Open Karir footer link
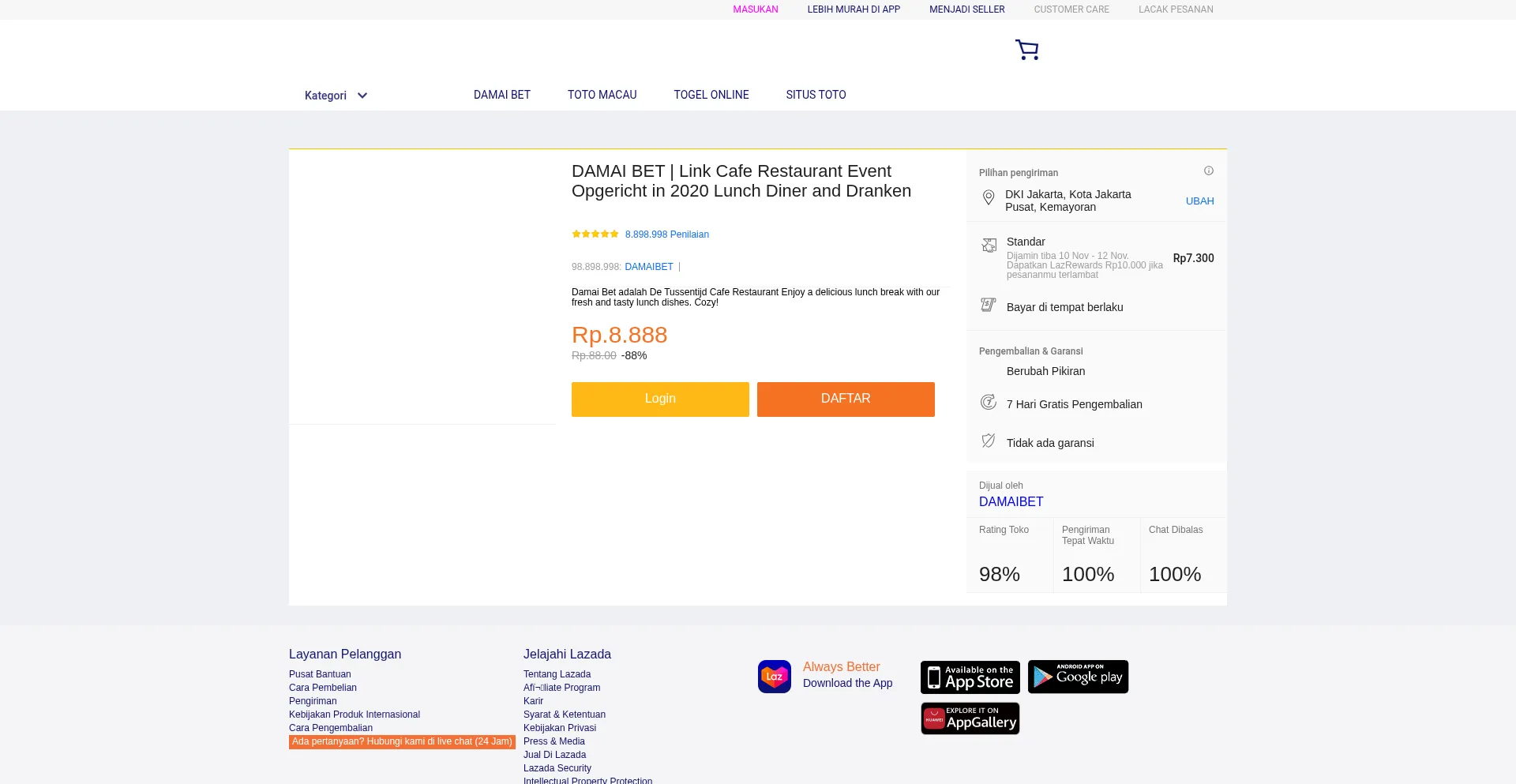This screenshot has width=1516, height=784. 533,701
